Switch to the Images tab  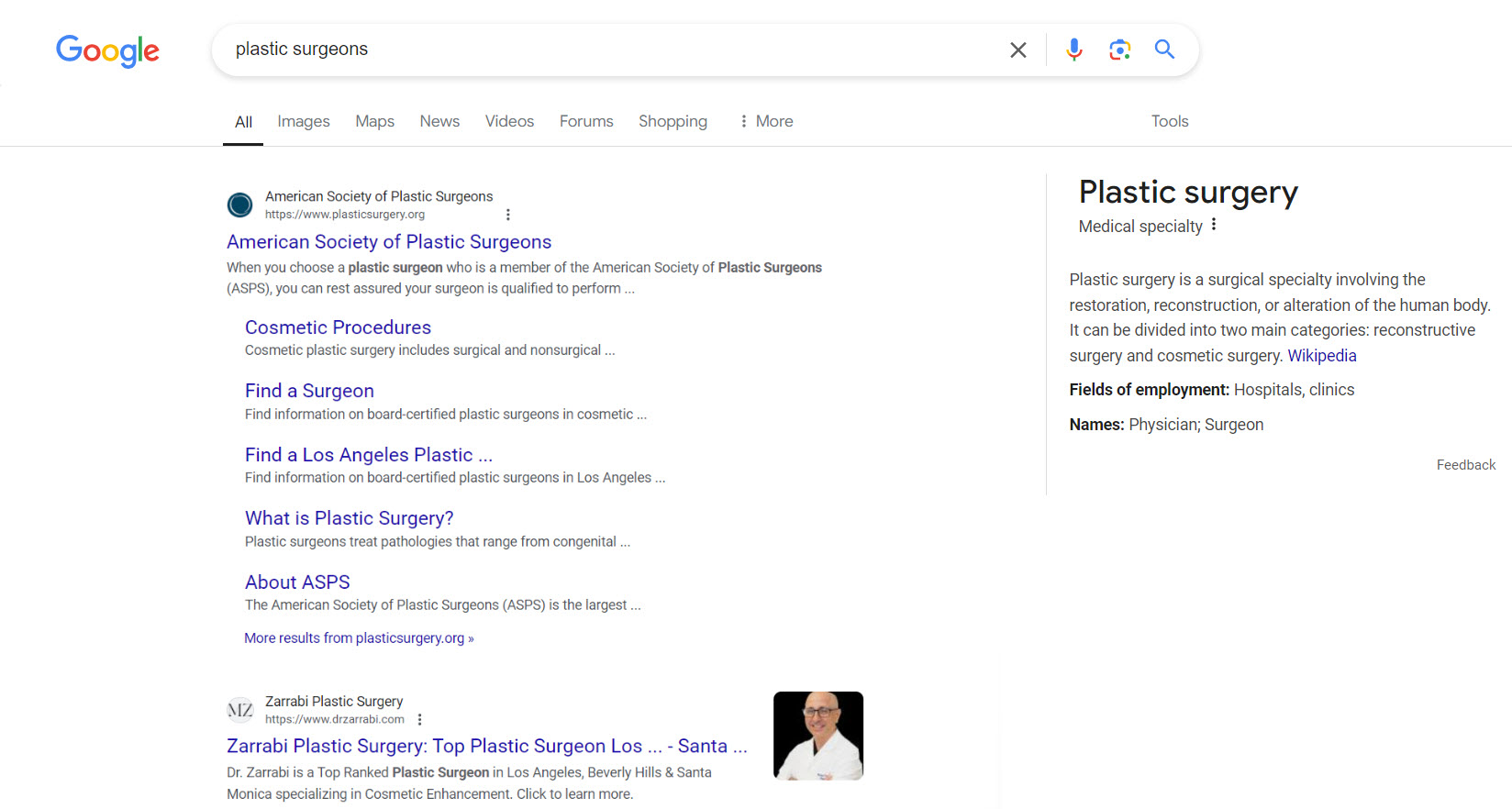pyautogui.click(x=304, y=121)
